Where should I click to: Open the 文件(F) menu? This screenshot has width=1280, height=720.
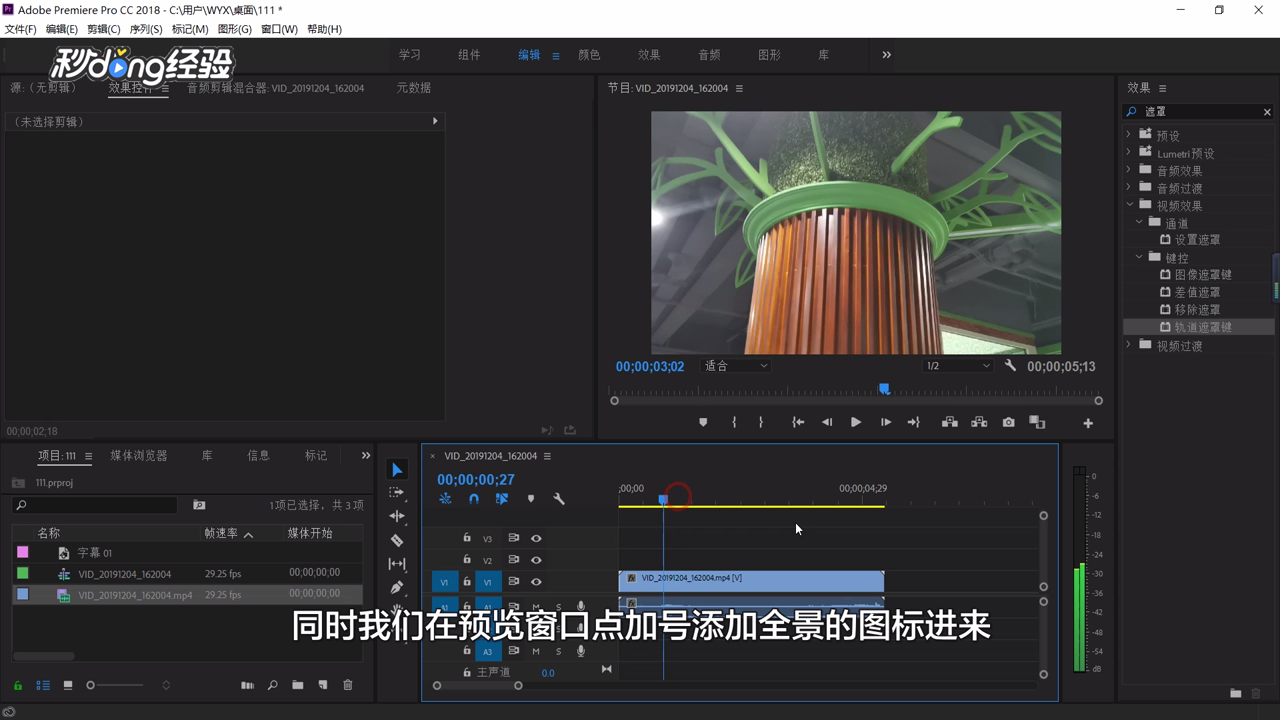point(20,29)
